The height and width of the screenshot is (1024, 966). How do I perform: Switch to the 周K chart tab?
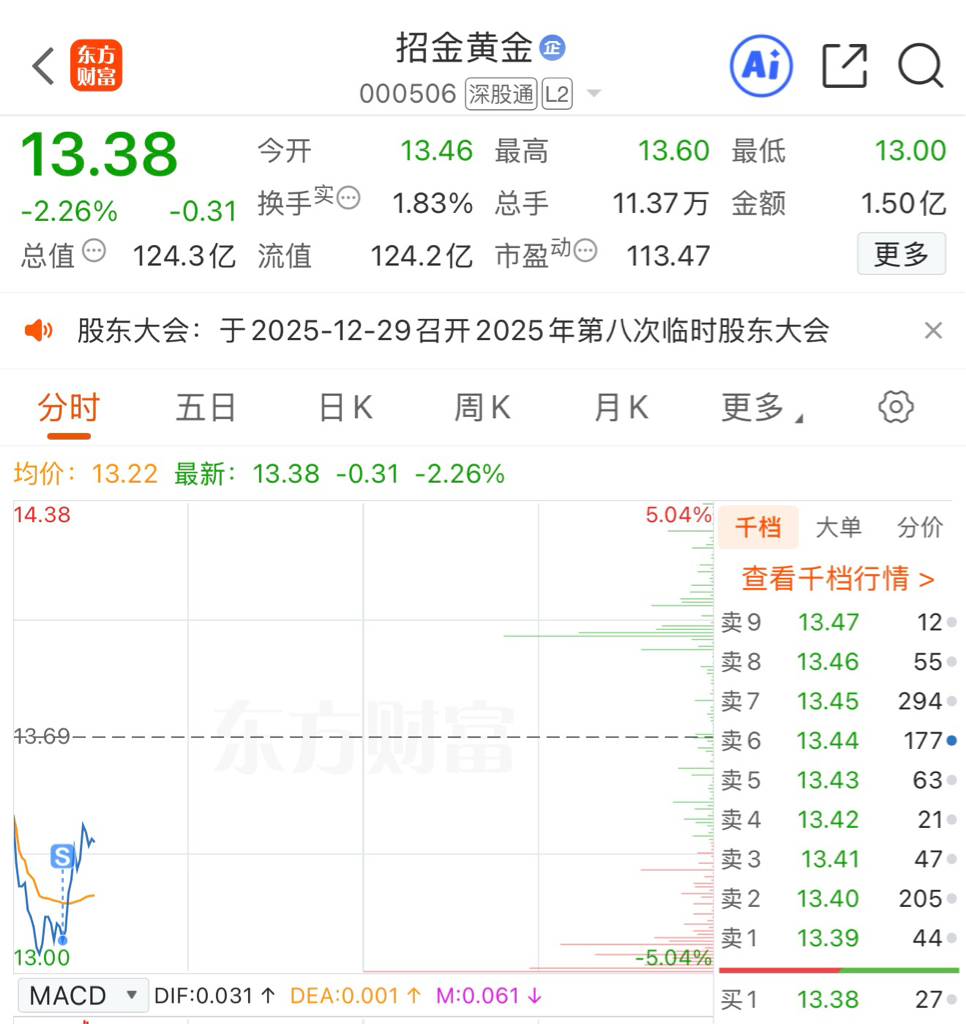click(x=483, y=409)
